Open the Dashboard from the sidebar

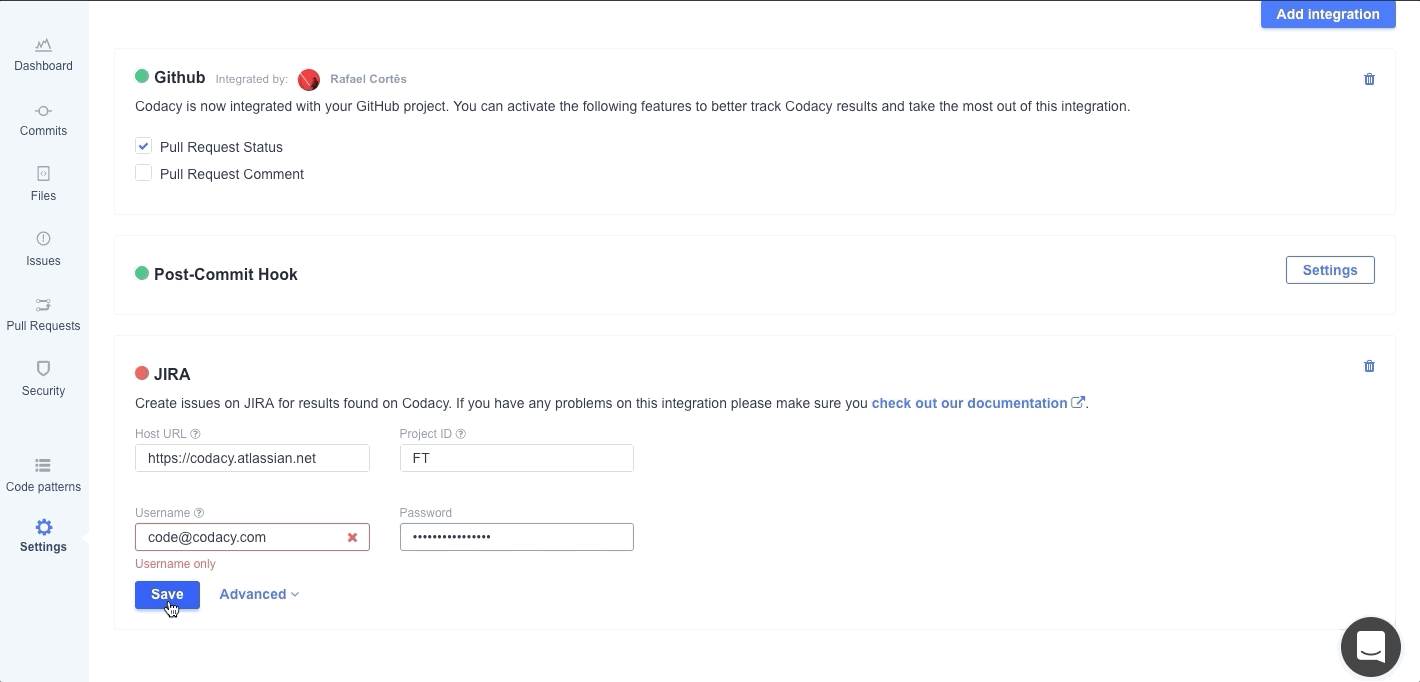pyautogui.click(x=43, y=55)
